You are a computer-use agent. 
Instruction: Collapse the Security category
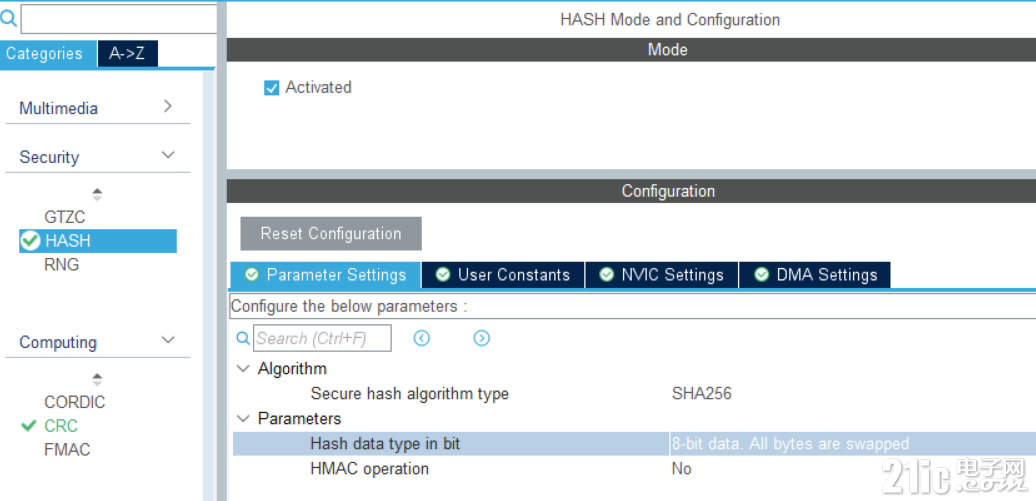click(x=168, y=155)
